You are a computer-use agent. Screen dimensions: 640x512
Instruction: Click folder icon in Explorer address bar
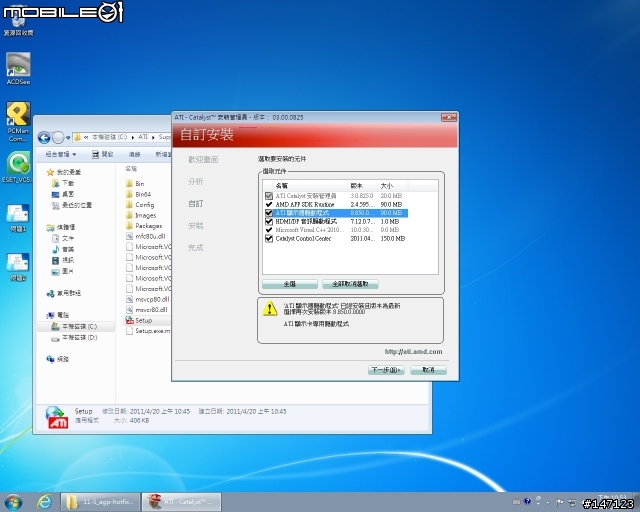(77, 138)
